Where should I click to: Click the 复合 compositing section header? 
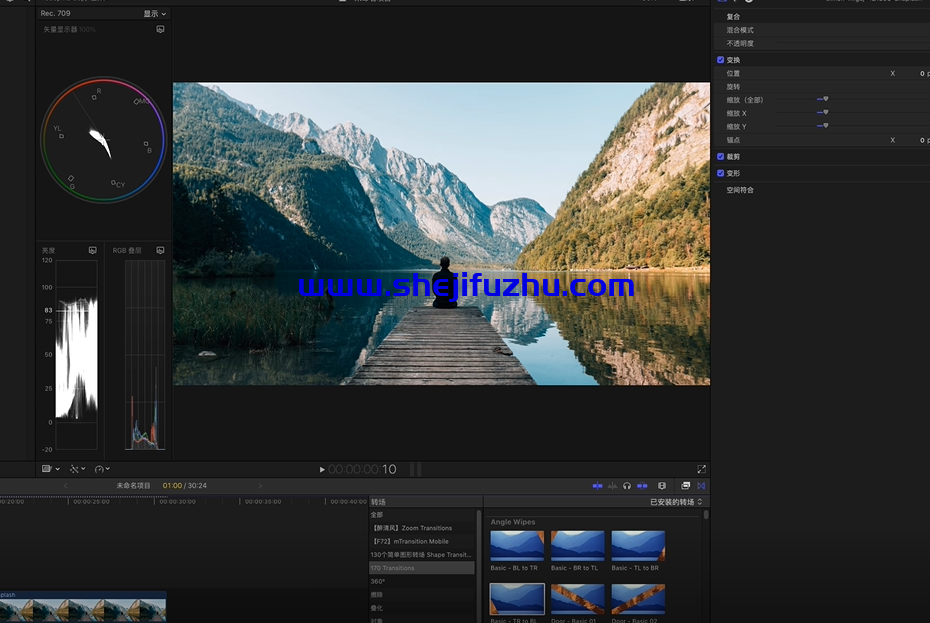(733, 17)
